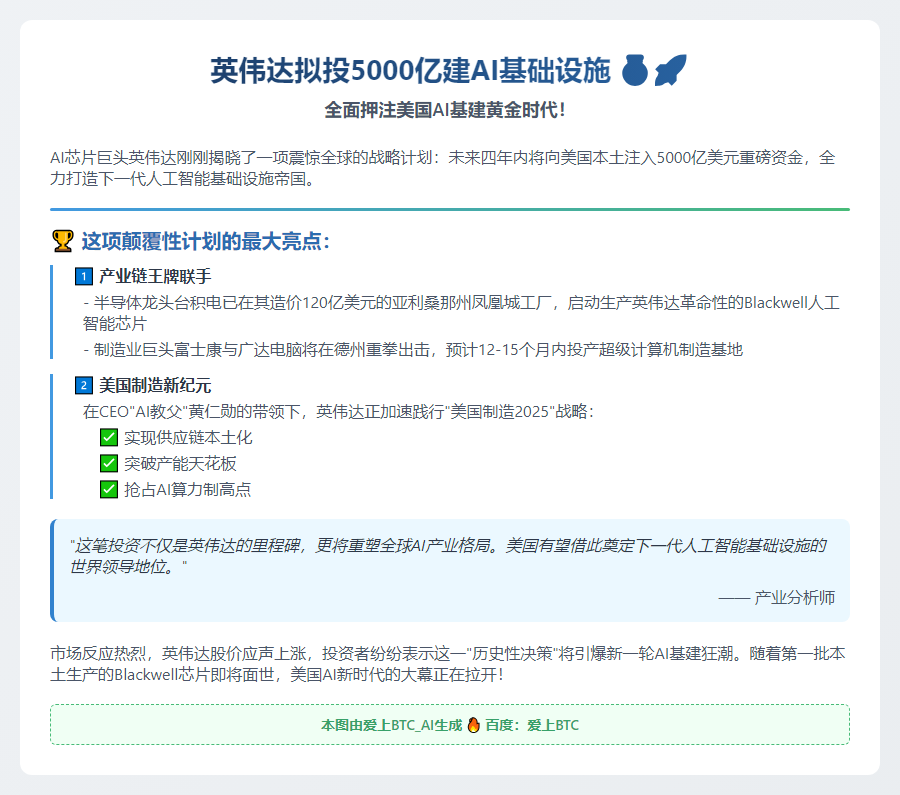Click subtitle 全面押注美国AI基建黄金时代
Viewport: 900px width, 795px height.
445,110
